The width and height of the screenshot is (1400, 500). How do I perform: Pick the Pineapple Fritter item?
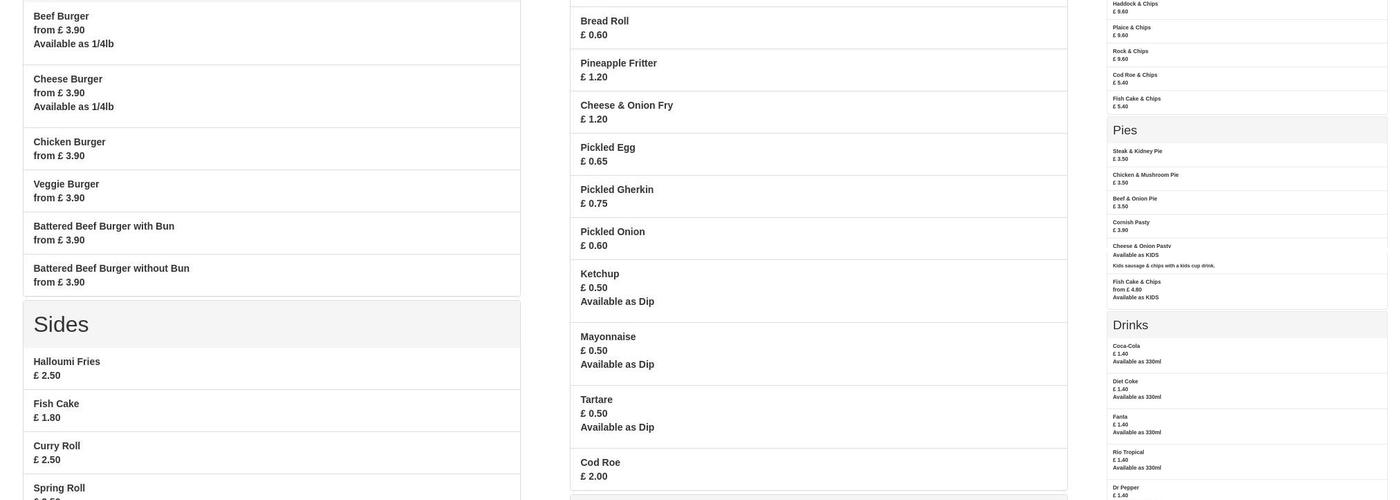[619, 64]
